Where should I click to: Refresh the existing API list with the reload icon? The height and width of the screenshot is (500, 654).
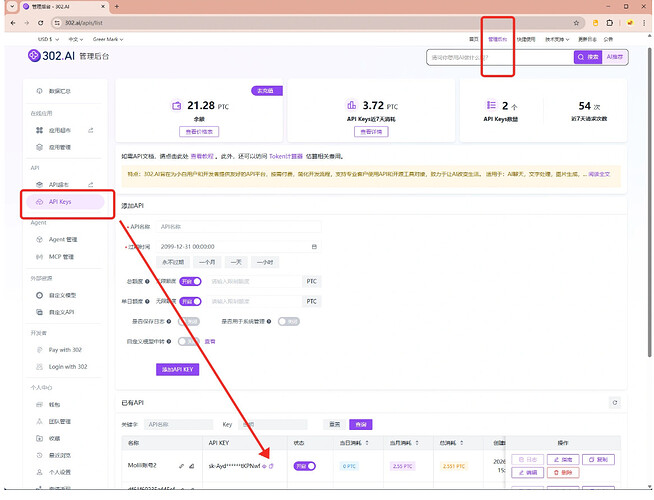pyautogui.click(x=614, y=403)
